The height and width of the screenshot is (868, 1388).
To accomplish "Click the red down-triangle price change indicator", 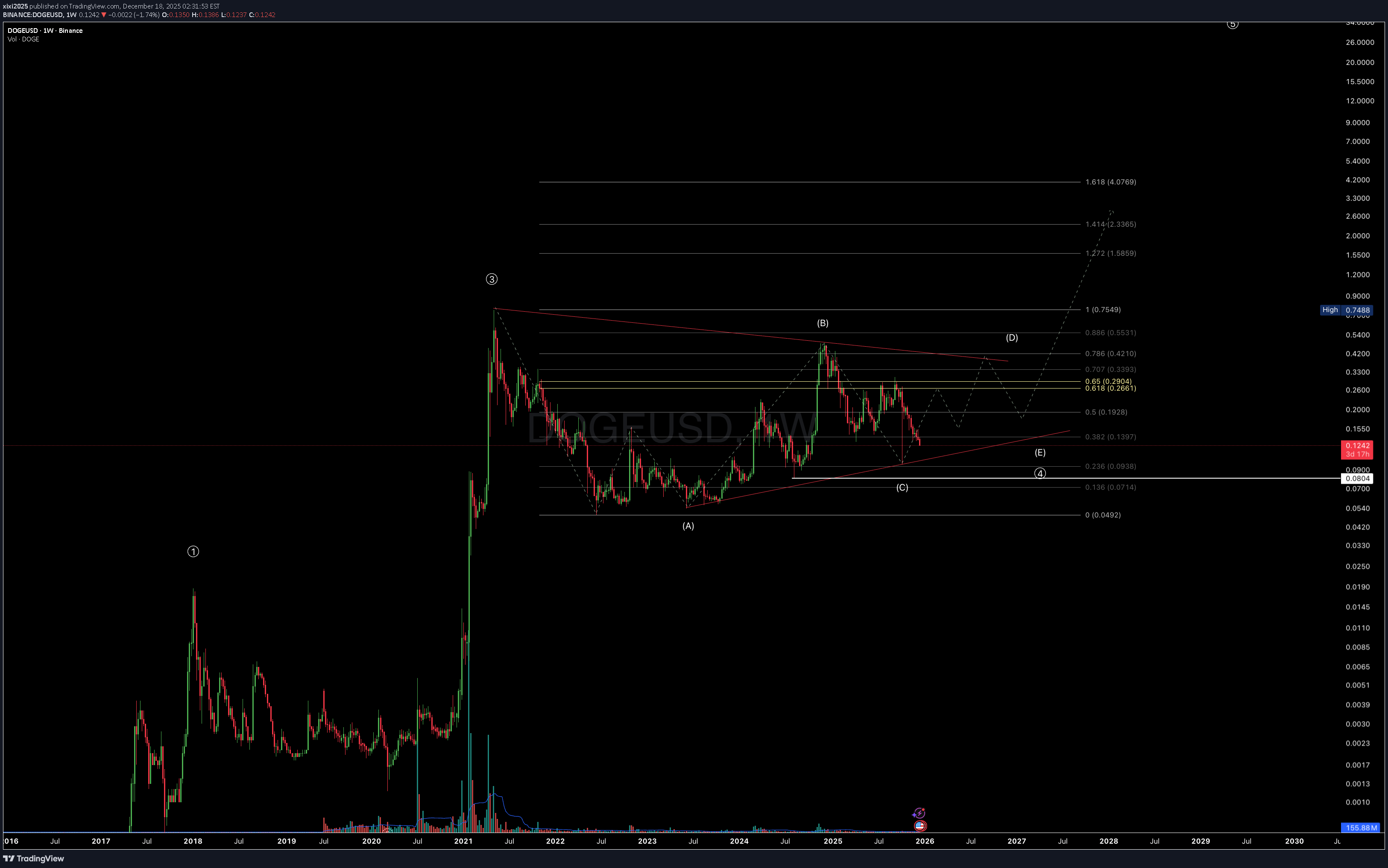I will (105, 15).
